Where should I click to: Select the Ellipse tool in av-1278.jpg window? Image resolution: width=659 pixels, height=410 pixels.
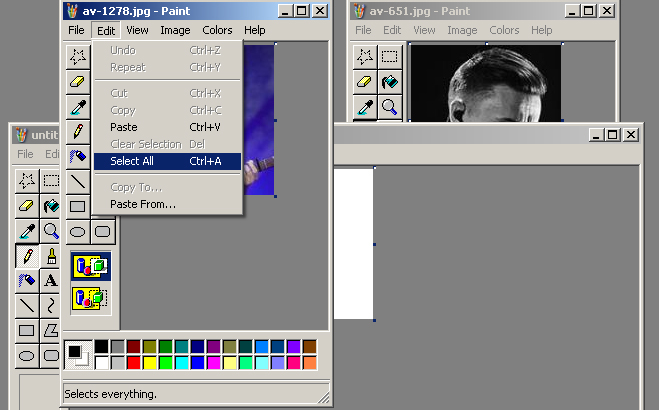tap(78, 231)
